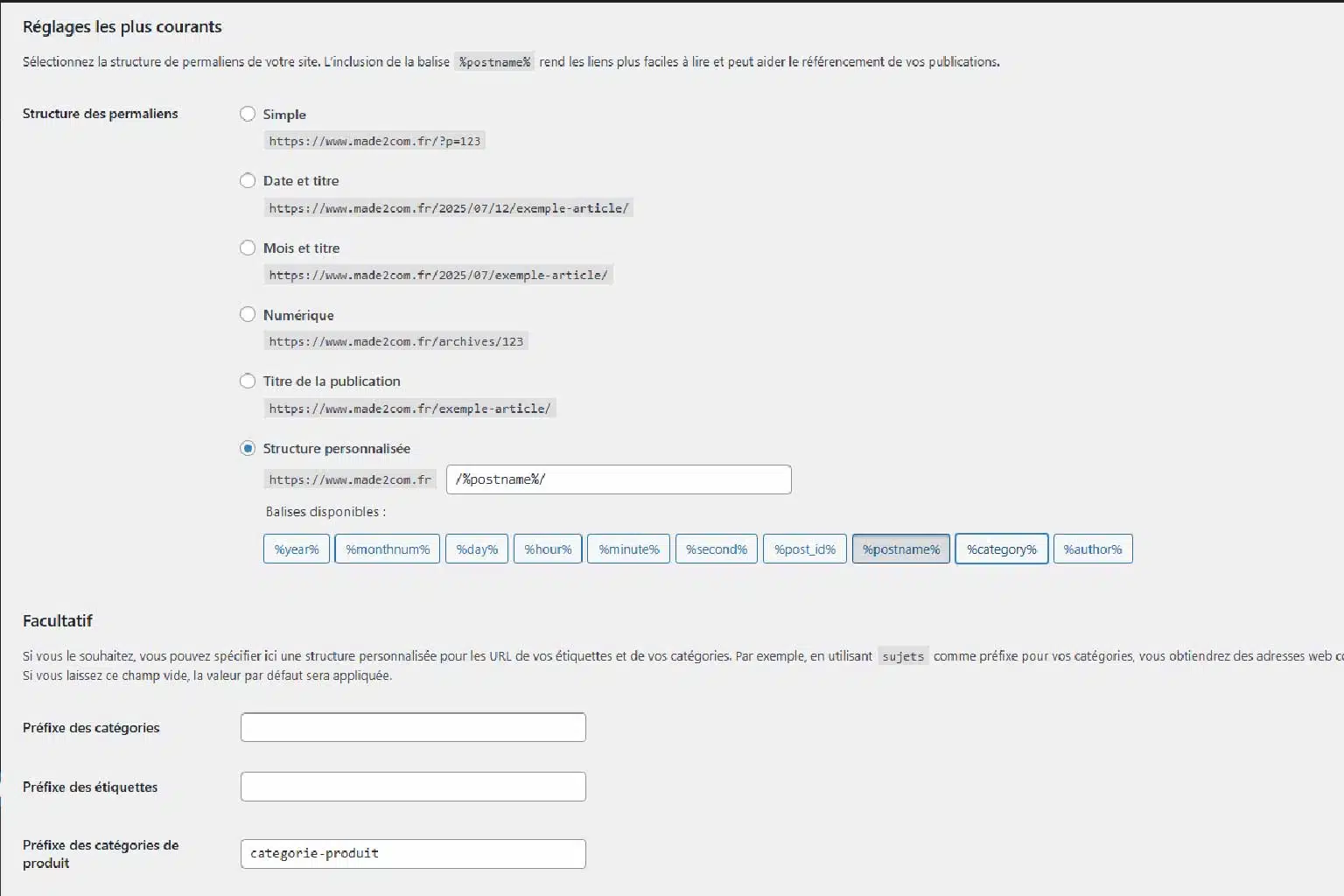Insert the %hour% tag
The height and width of the screenshot is (896, 1344).
[548, 549]
